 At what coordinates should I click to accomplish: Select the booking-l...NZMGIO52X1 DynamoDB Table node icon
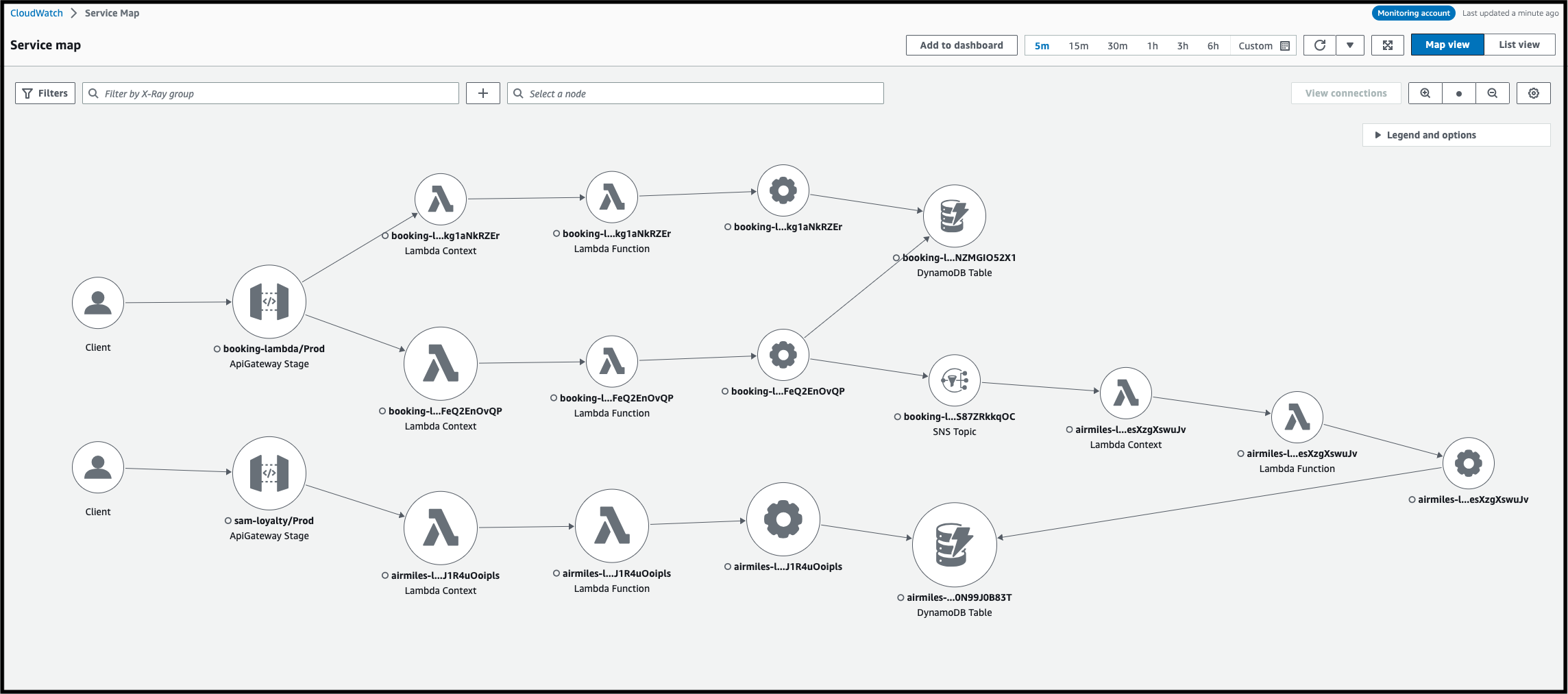(x=955, y=216)
